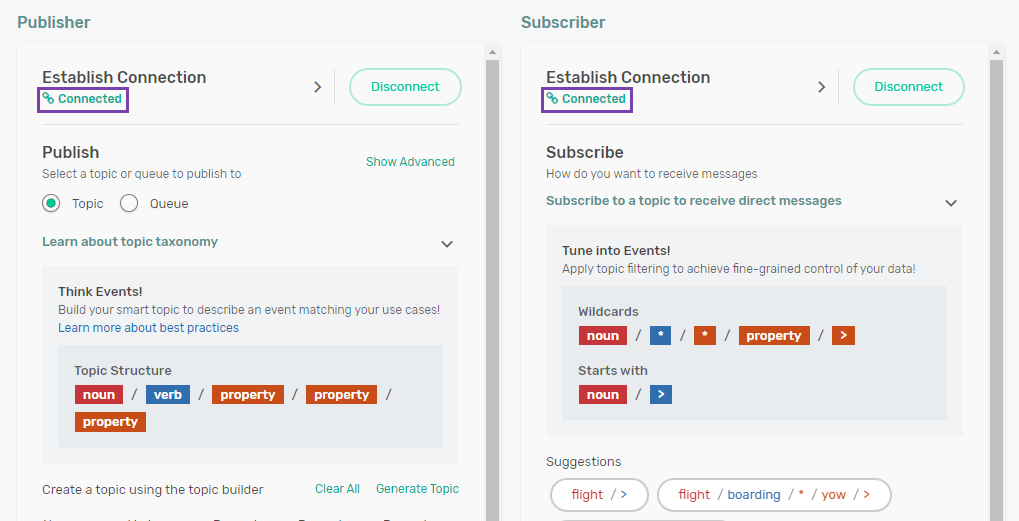This screenshot has height=521, width=1019.
Task: Click the blue > tag under Starts with
Action: (x=660, y=395)
